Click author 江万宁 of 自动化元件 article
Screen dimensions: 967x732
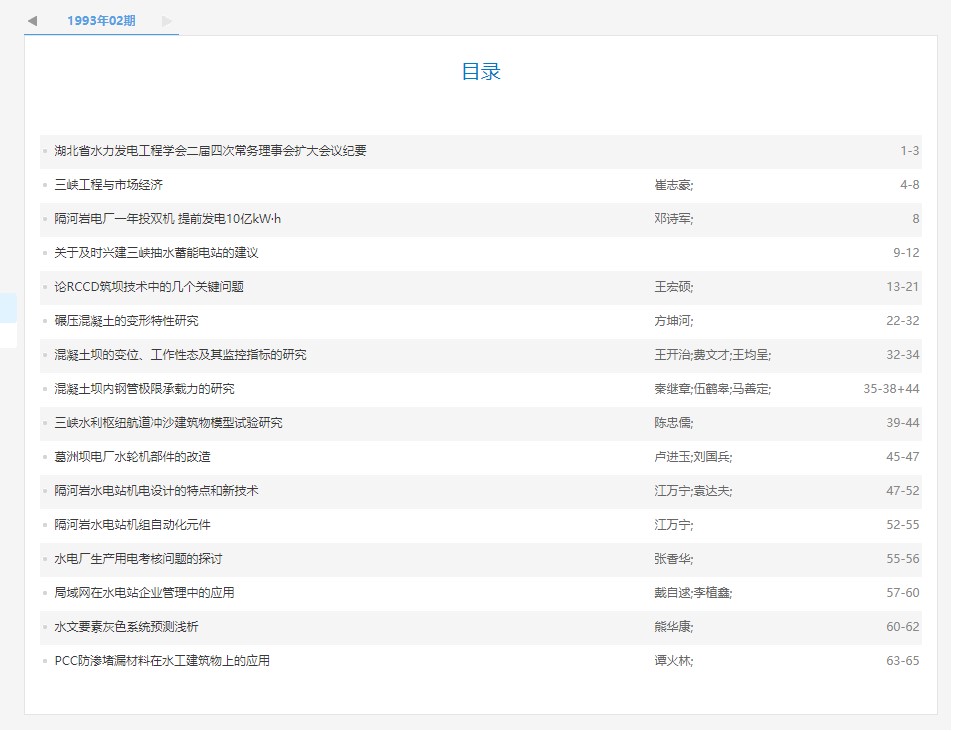674,525
